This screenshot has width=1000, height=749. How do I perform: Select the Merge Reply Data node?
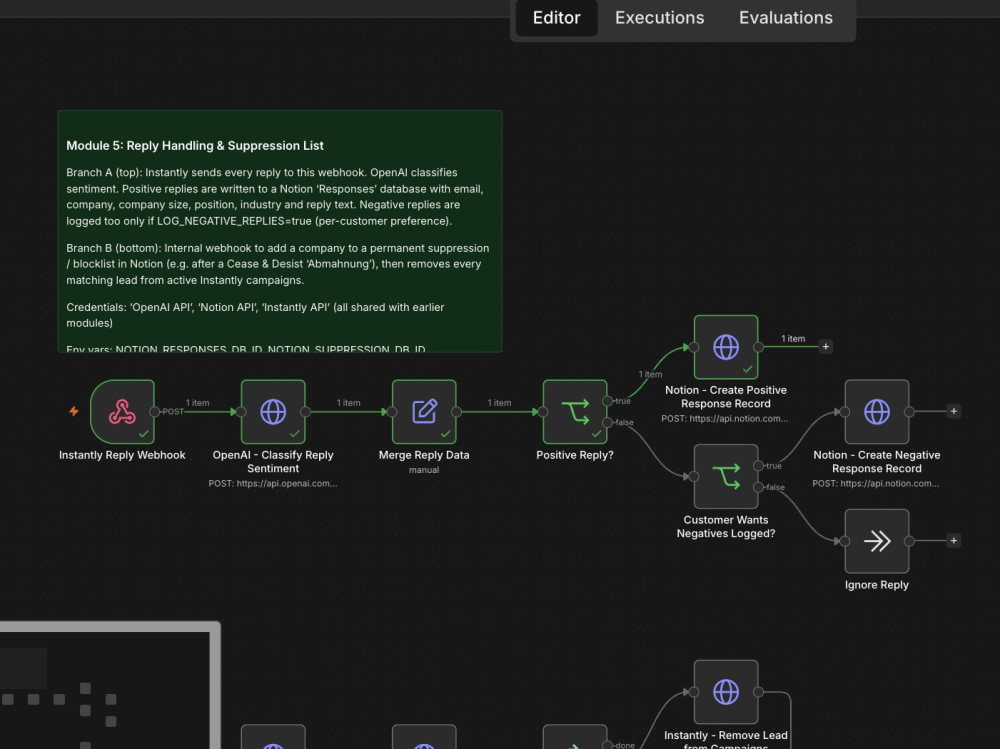[x=424, y=412]
